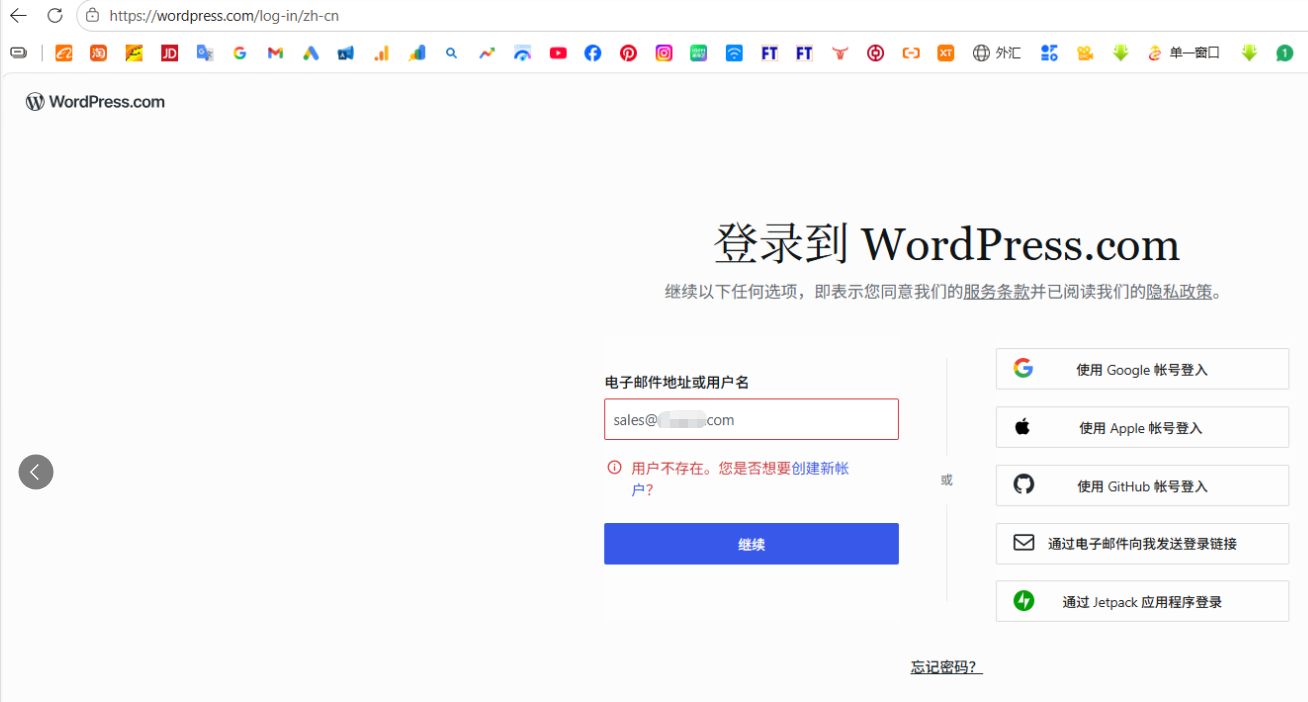The width and height of the screenshot is (1308, 702).
Task: Open the 忘记密码? link
Action: click(x=946, y=667)
